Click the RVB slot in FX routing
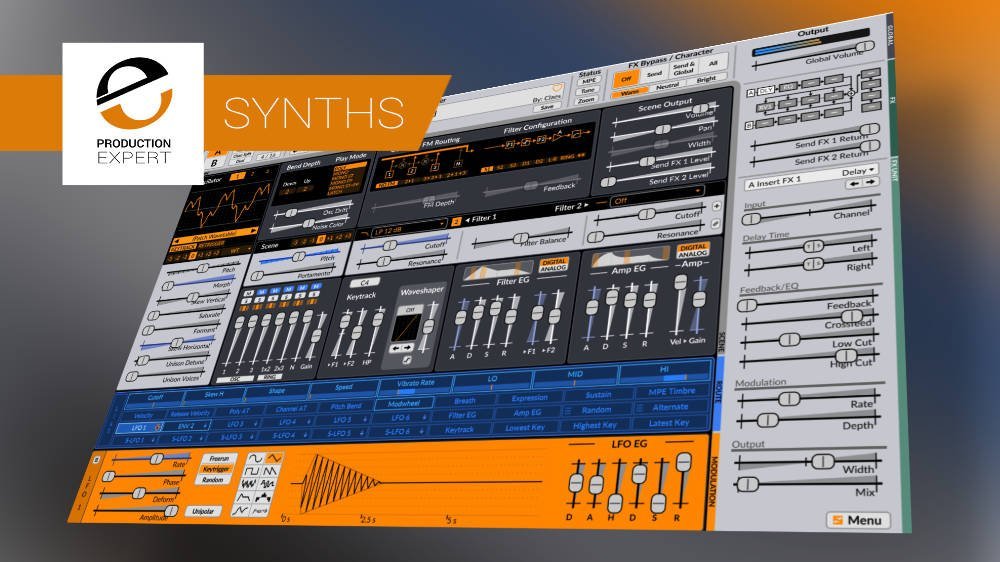1000x562 pixels. click(765, 107)
